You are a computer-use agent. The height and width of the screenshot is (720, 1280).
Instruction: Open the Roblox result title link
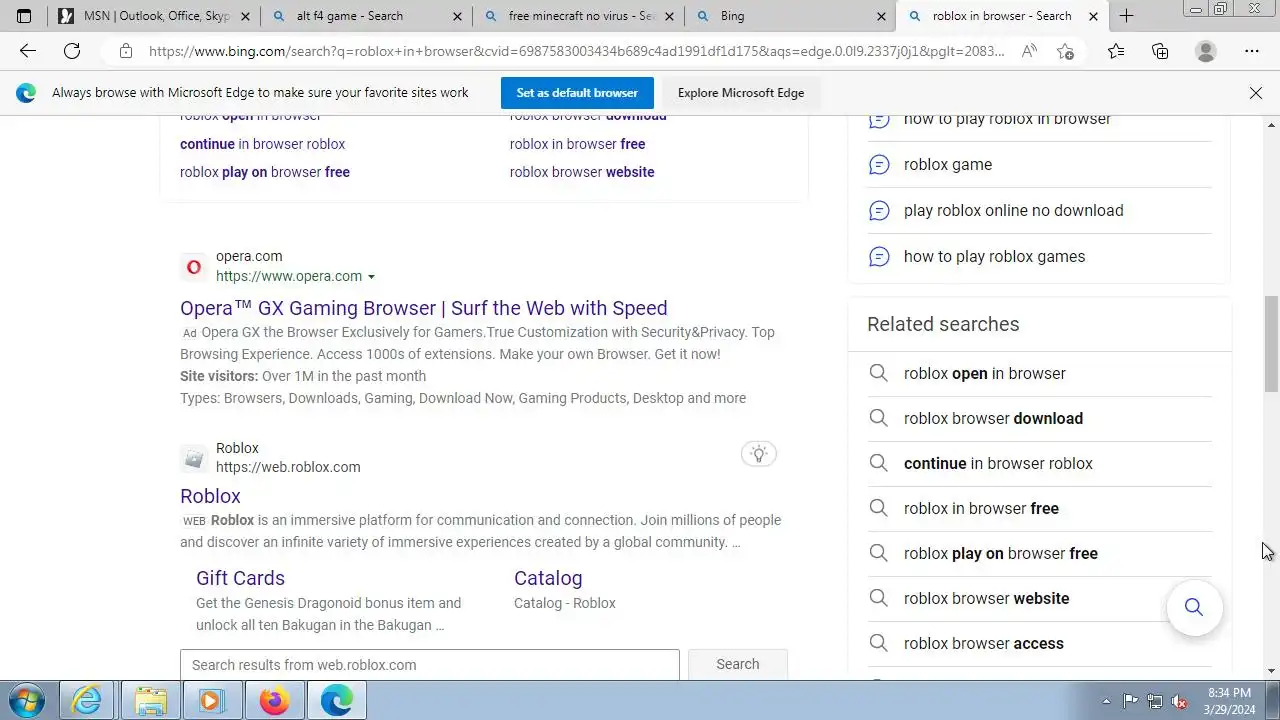(210, 496)
